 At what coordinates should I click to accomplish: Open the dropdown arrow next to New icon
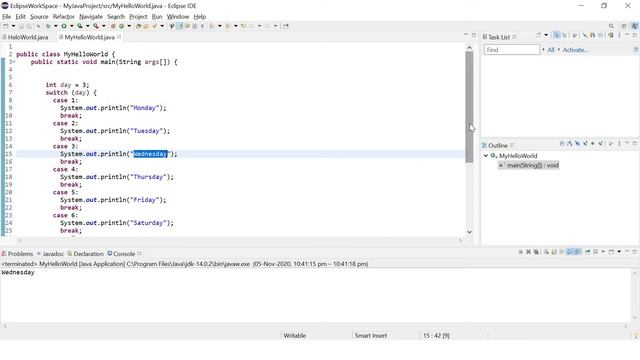click(13, 26)
